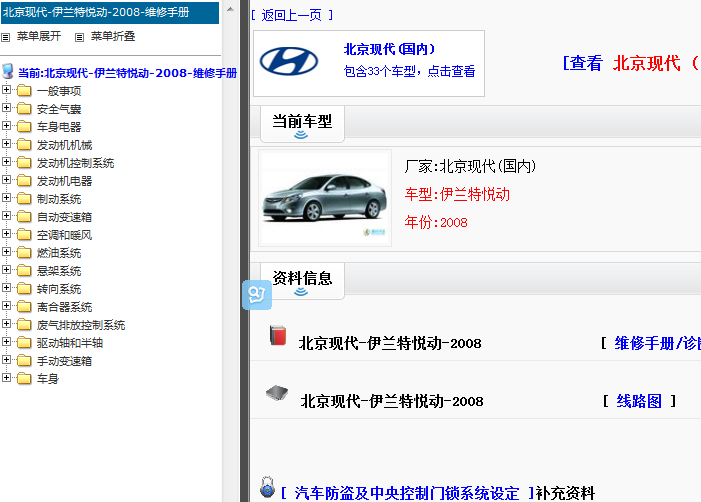This screenshot has height=502, width=701.
Task: Open the 线路图 link
Action: coord(639,401)
